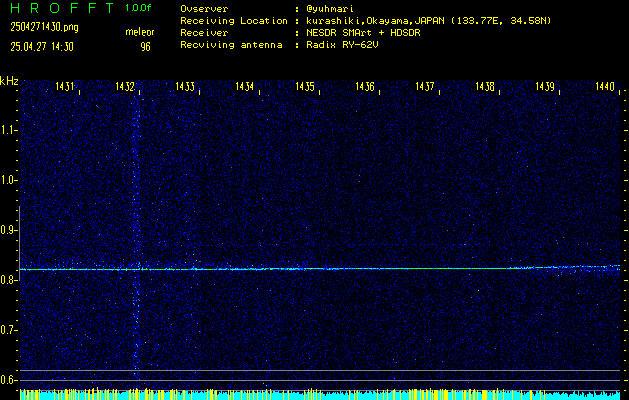629x400 pixels.
Task: Click the 14:37 time axis label
Action: tap(425, 86)
